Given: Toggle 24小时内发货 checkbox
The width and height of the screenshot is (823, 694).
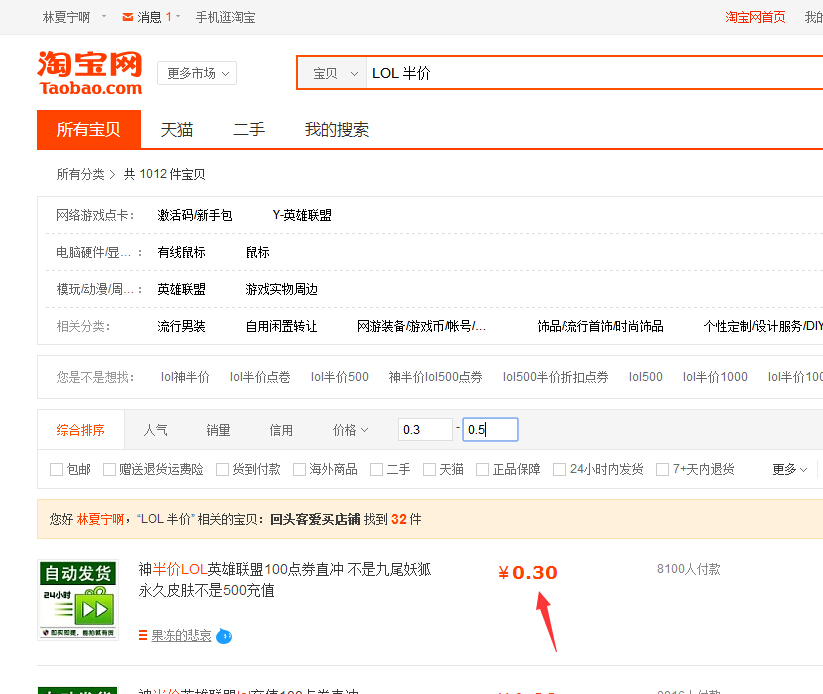Looking at the screenshot, I should click(x=560, y=469).
